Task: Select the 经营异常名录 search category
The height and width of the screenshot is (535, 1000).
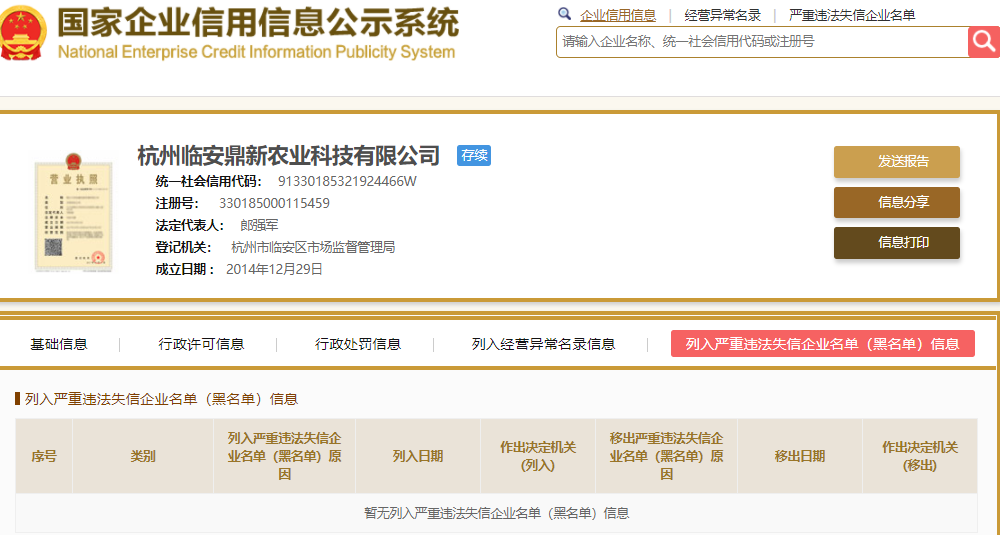Action: click(x=723, y=15)
